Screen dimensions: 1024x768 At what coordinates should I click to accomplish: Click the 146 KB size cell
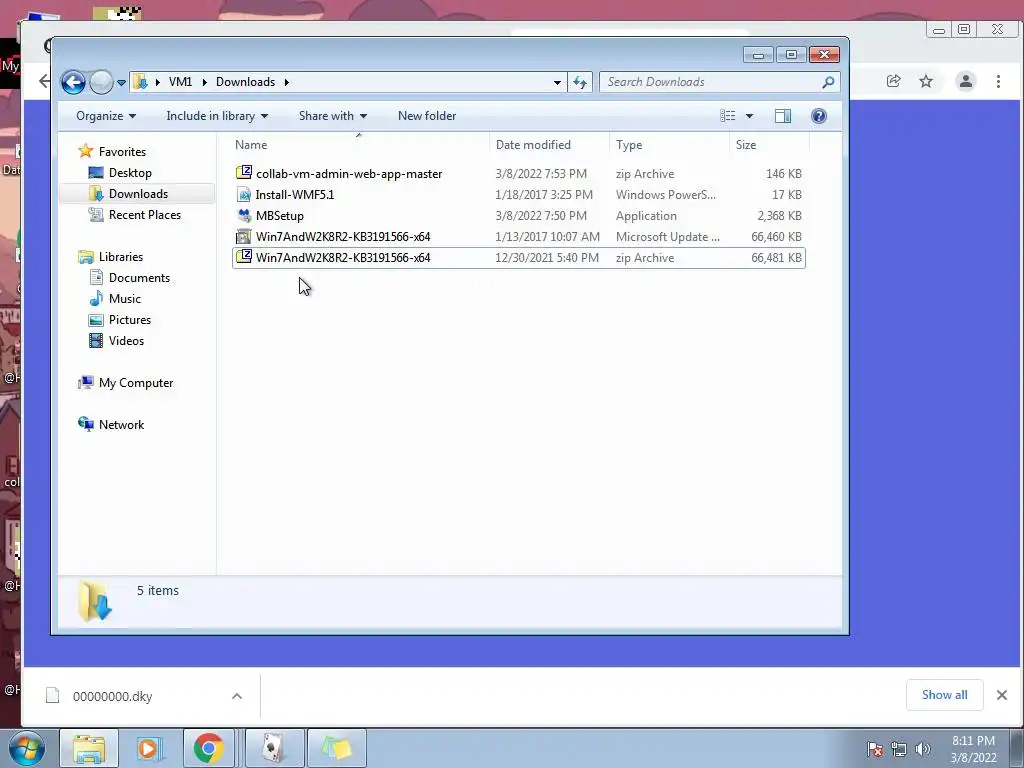pyautogui.click(x=784, y=174)
